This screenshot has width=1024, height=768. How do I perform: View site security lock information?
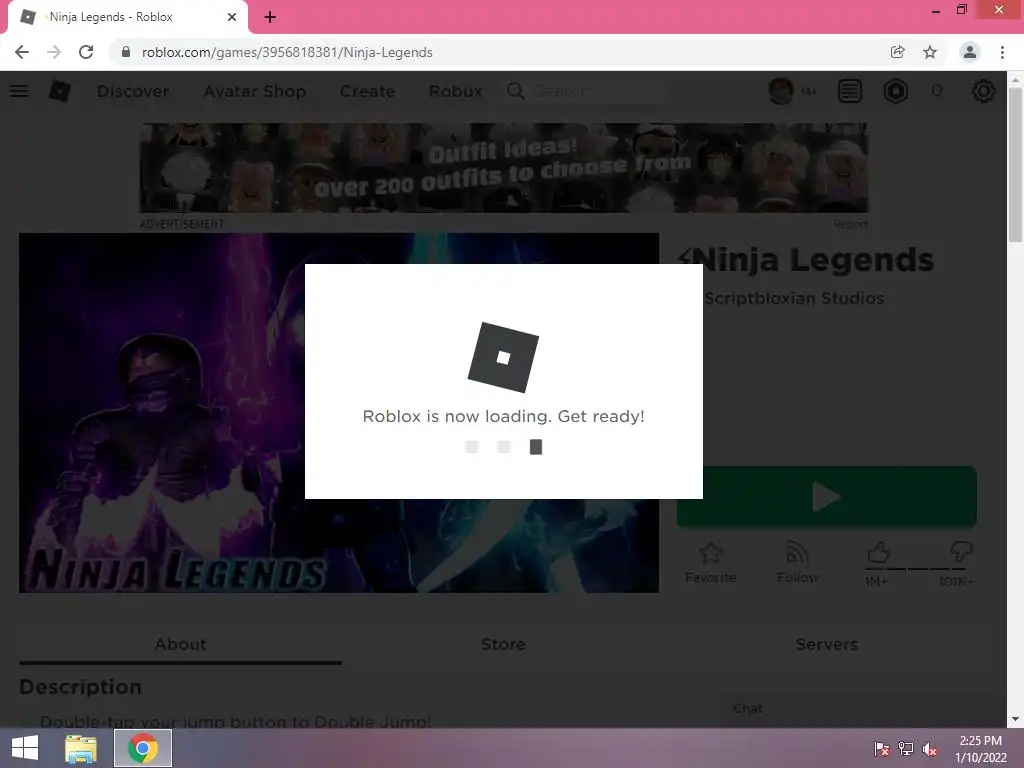point(126,52)
